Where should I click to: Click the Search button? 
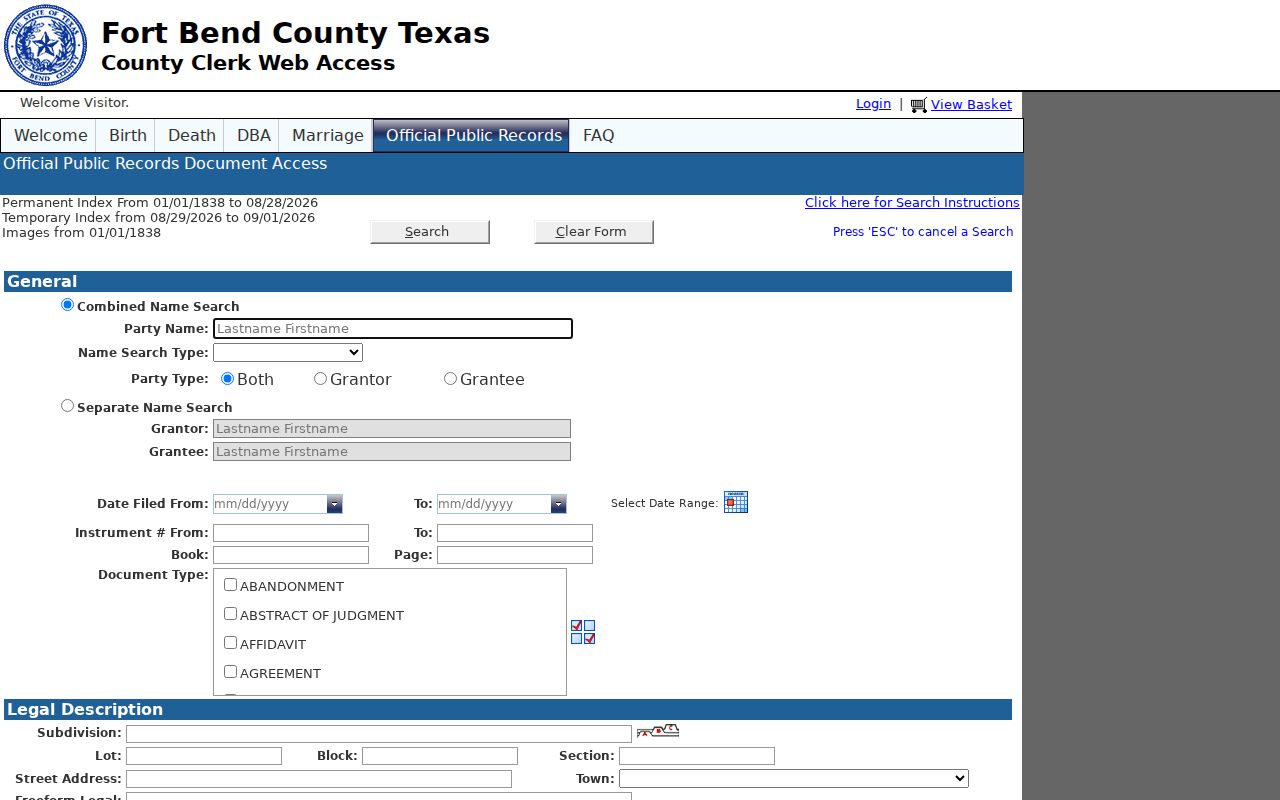[x=430, y=232]
